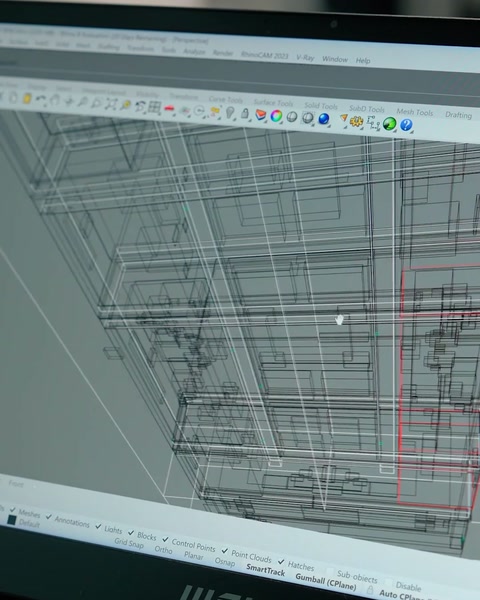Toggle the Lights filter checkbox

98,526
